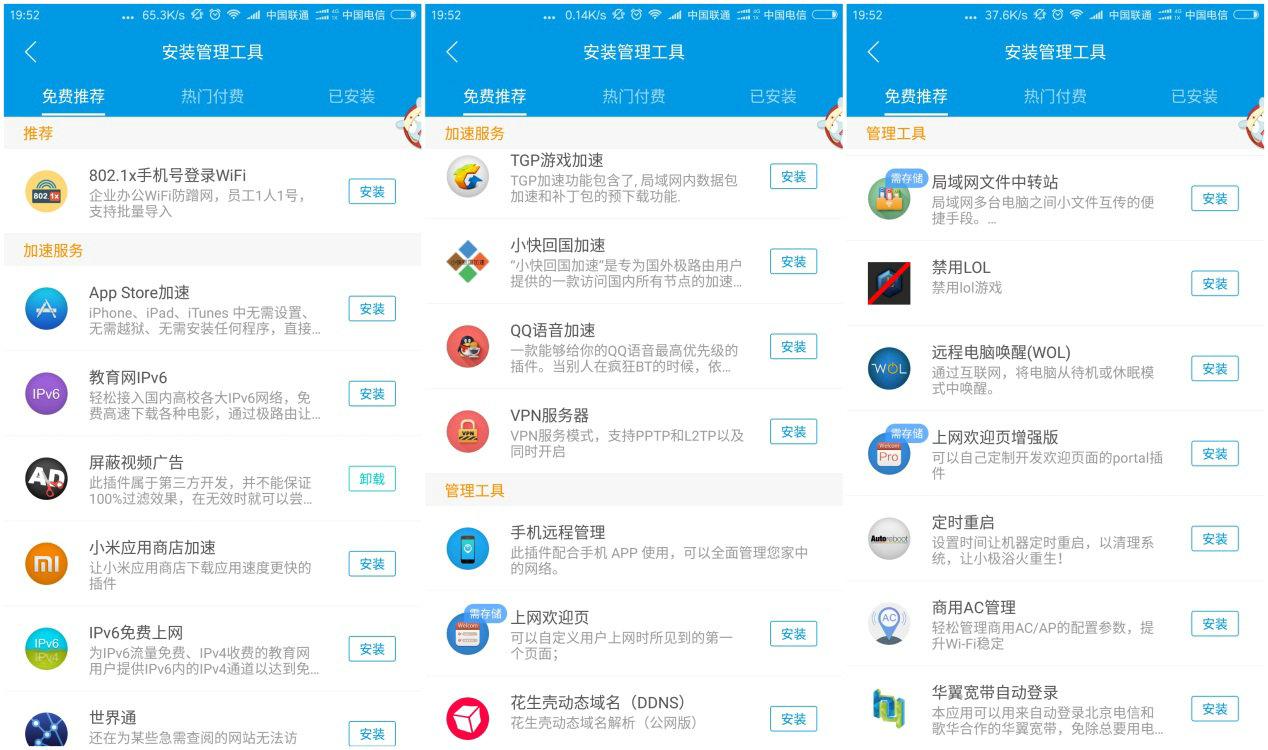Install the 局域网文件中转站 plugin
Image resolution: width=1268 pixels, height=750 pixels.
point(1214,198)
